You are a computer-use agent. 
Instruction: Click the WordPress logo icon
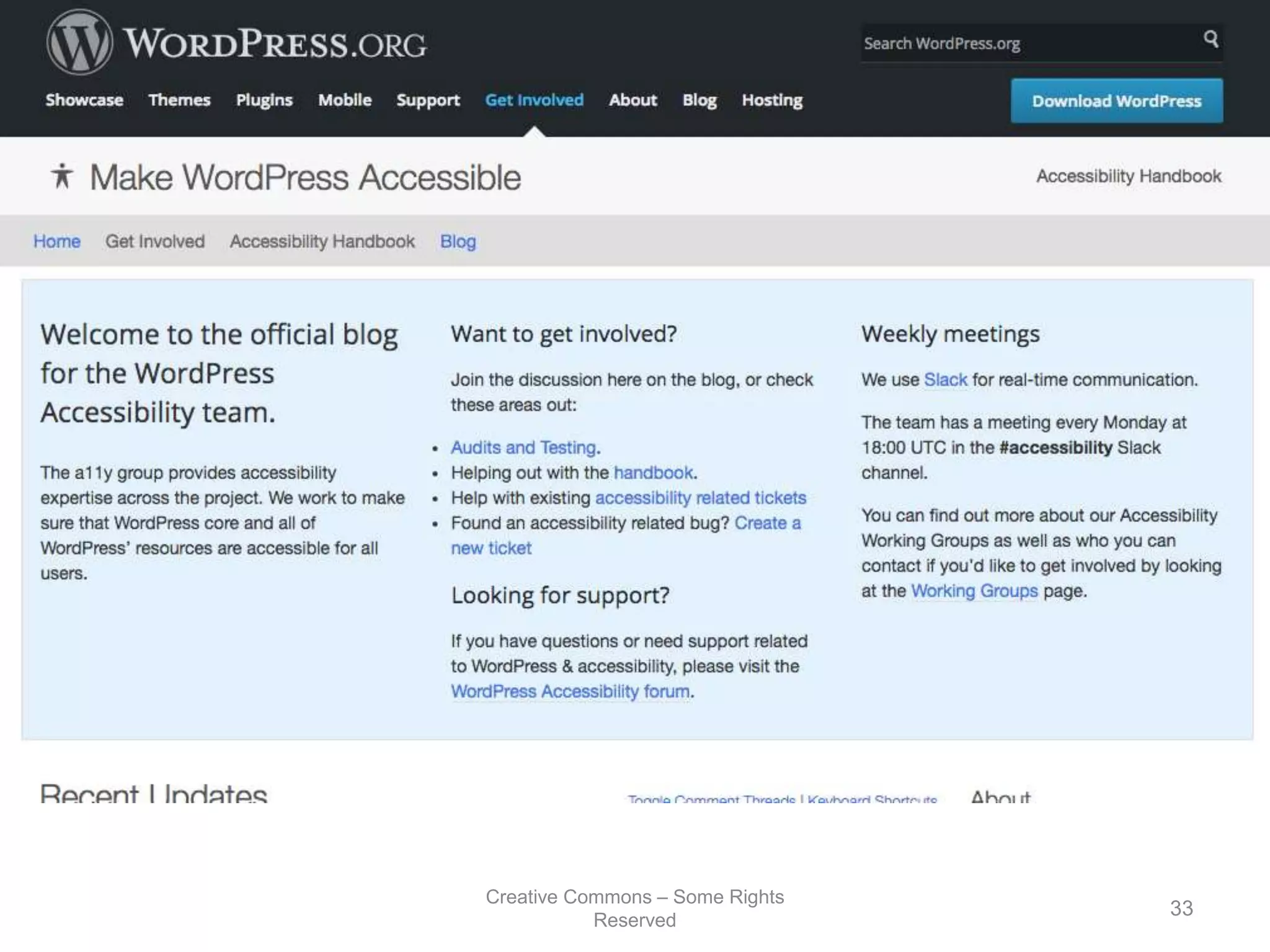(79, 42)
